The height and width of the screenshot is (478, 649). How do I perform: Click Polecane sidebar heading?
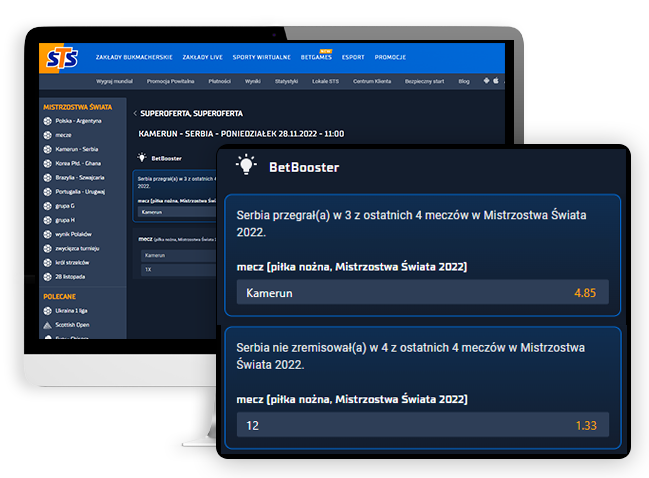tap(60, 297)
